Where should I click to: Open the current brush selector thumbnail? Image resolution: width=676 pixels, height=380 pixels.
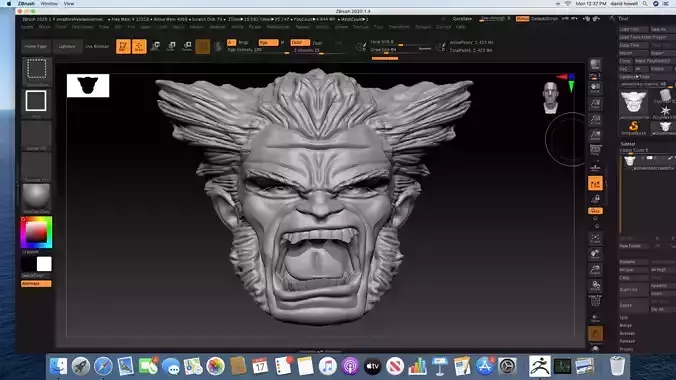coord(37,70)
